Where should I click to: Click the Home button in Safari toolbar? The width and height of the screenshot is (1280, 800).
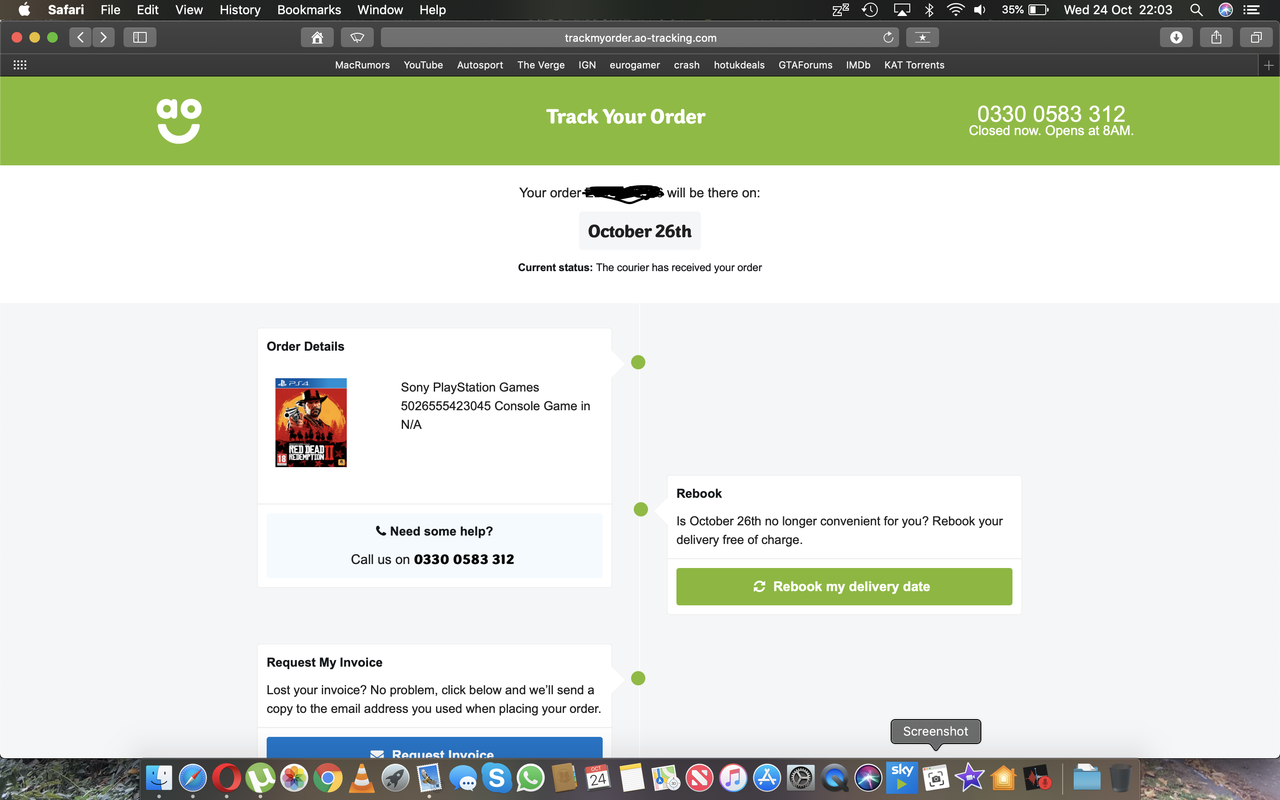click(x=317, y=37)
